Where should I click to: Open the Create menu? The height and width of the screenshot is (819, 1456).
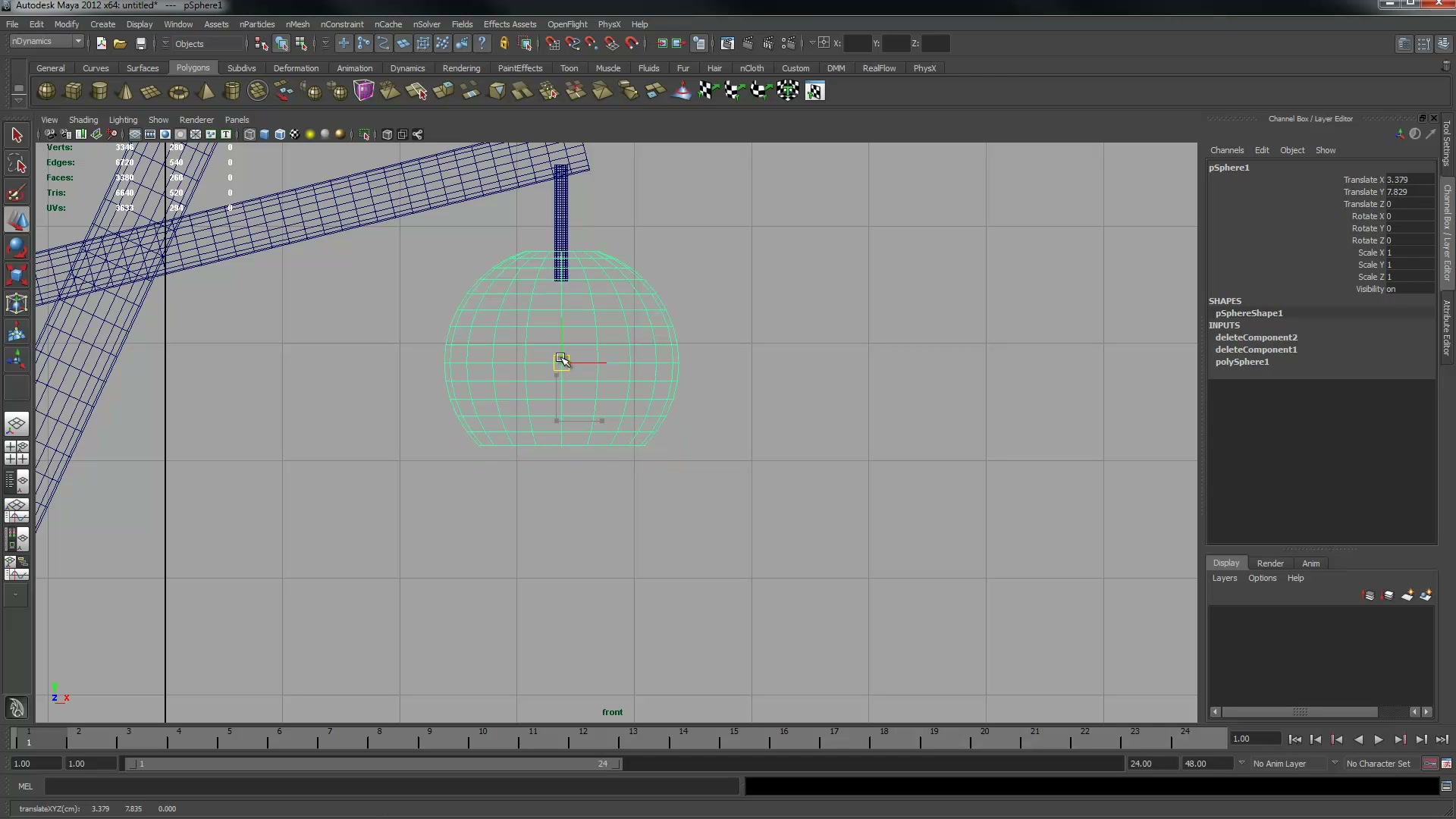[102, 24]
